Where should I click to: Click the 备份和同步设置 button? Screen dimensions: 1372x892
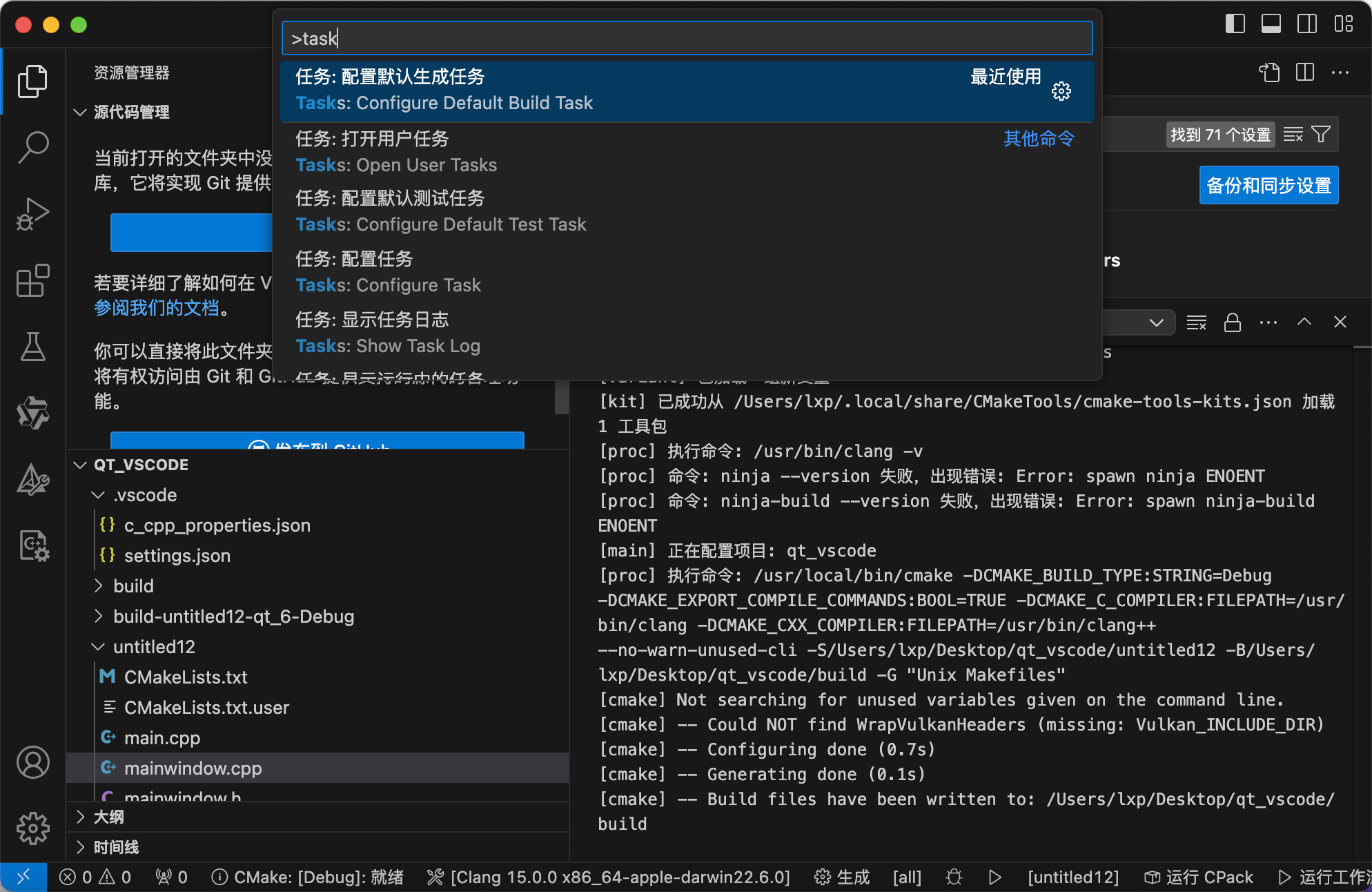(1268, 185)
